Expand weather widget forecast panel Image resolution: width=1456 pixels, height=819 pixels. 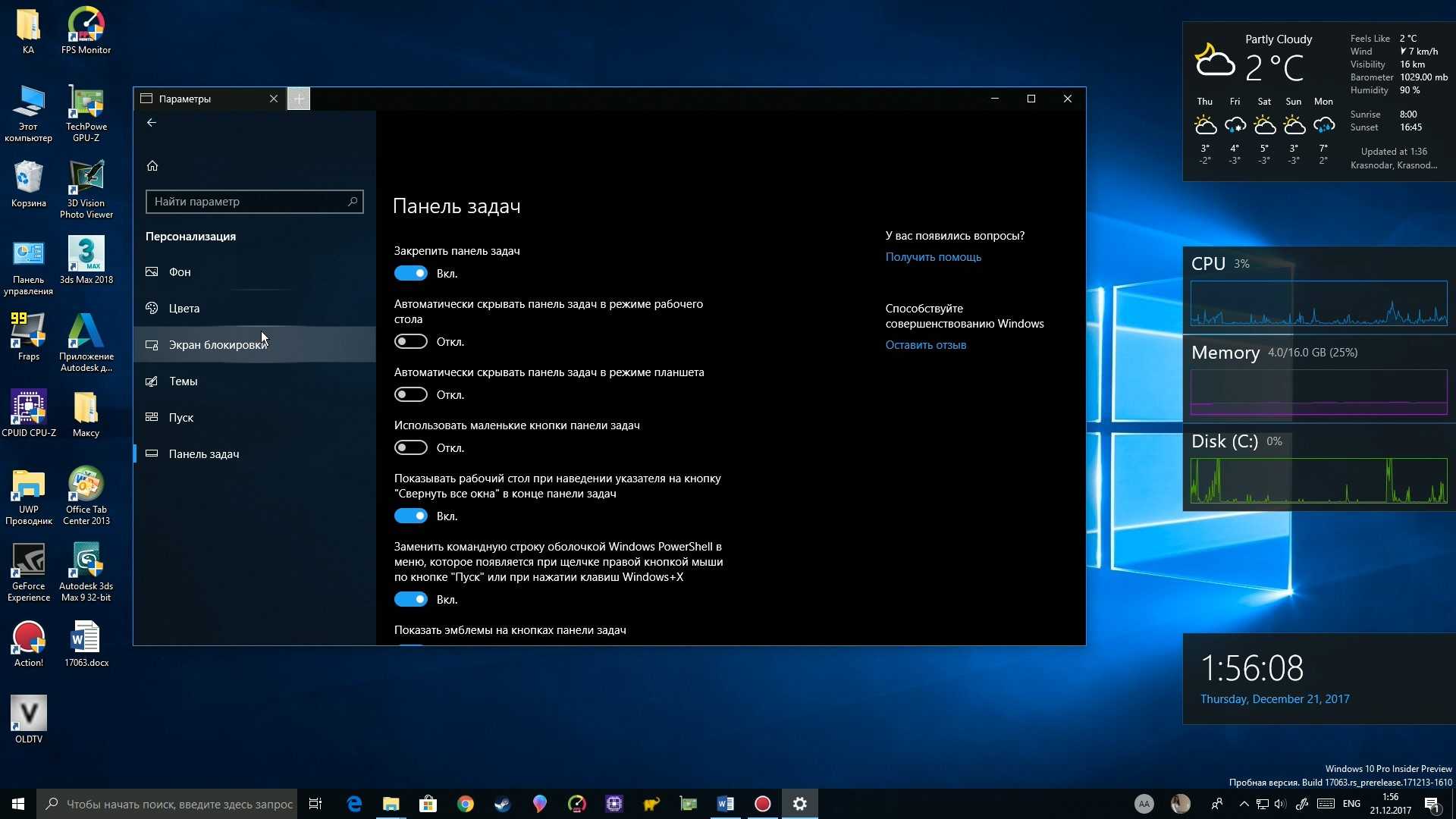tap(1262, 130)
